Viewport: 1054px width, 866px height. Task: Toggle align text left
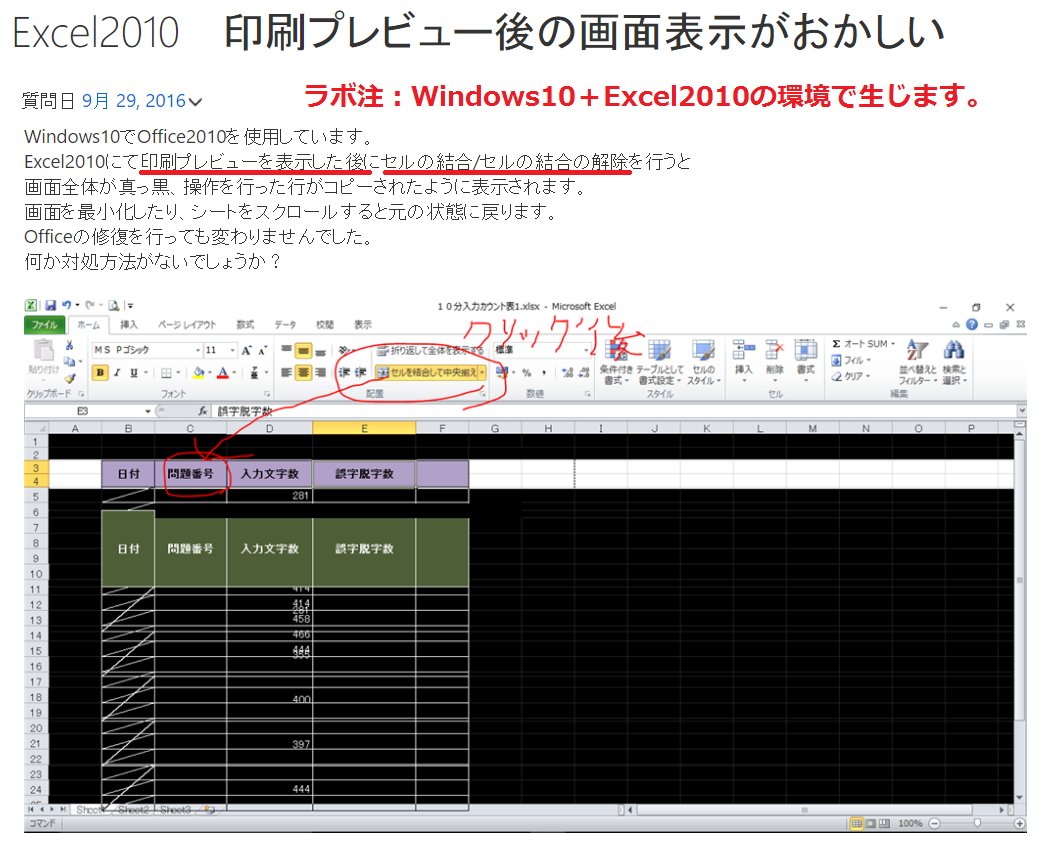click(286, 372)
